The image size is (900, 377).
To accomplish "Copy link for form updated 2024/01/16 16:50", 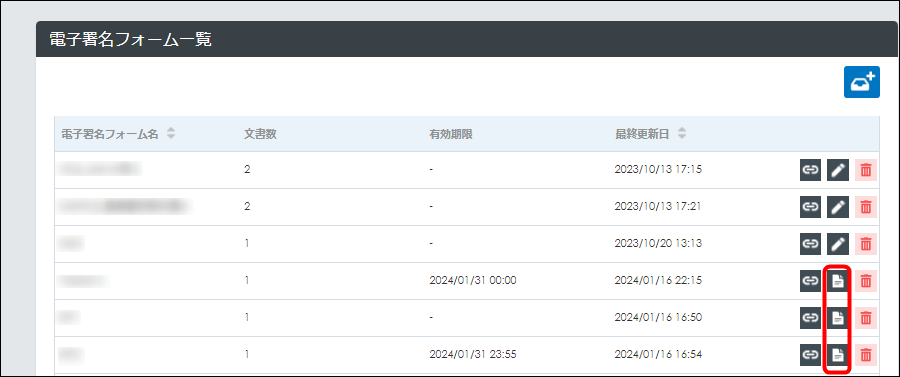I will coord(810,317).
